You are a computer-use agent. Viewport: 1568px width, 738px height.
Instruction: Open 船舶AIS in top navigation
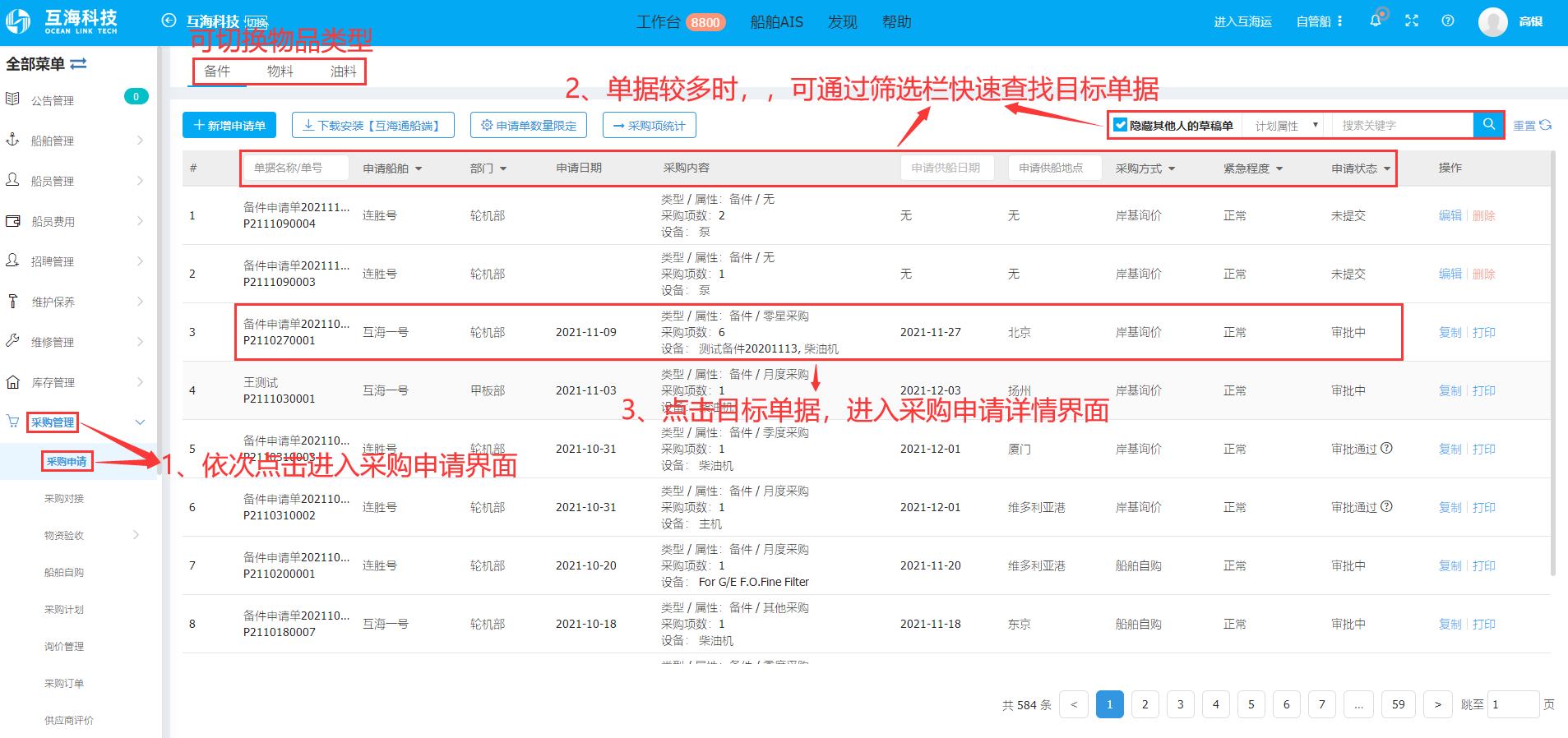[776, 21]
